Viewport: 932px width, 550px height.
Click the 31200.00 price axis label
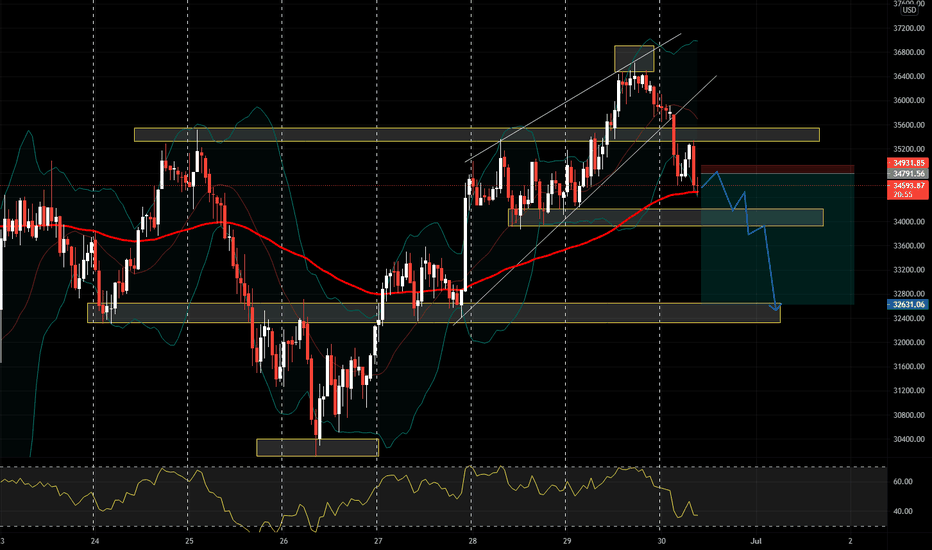[909, 391]
